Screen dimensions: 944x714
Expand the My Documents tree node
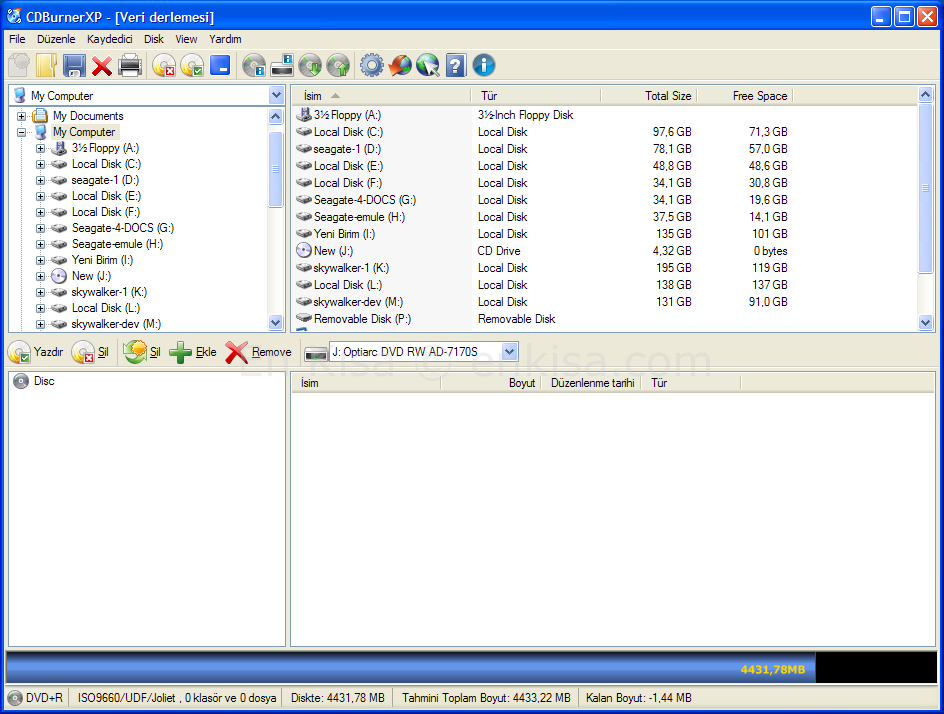click(22, 116)
